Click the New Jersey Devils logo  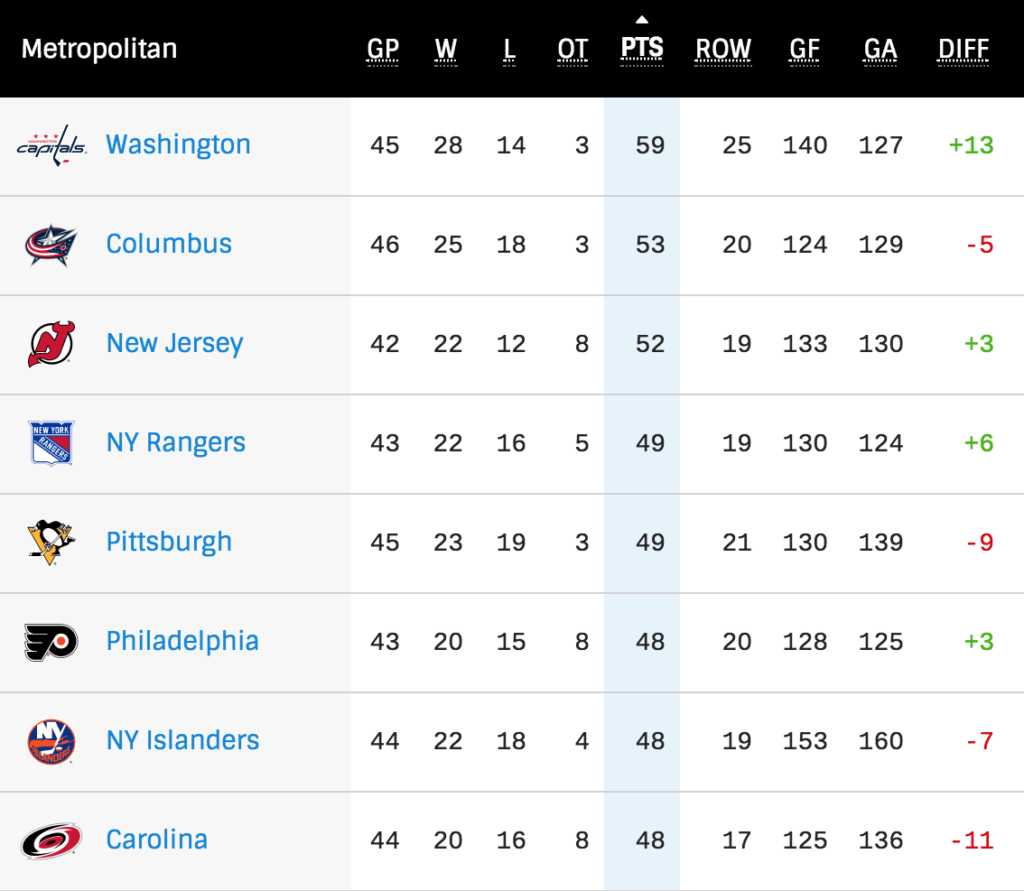pos(51,344)
